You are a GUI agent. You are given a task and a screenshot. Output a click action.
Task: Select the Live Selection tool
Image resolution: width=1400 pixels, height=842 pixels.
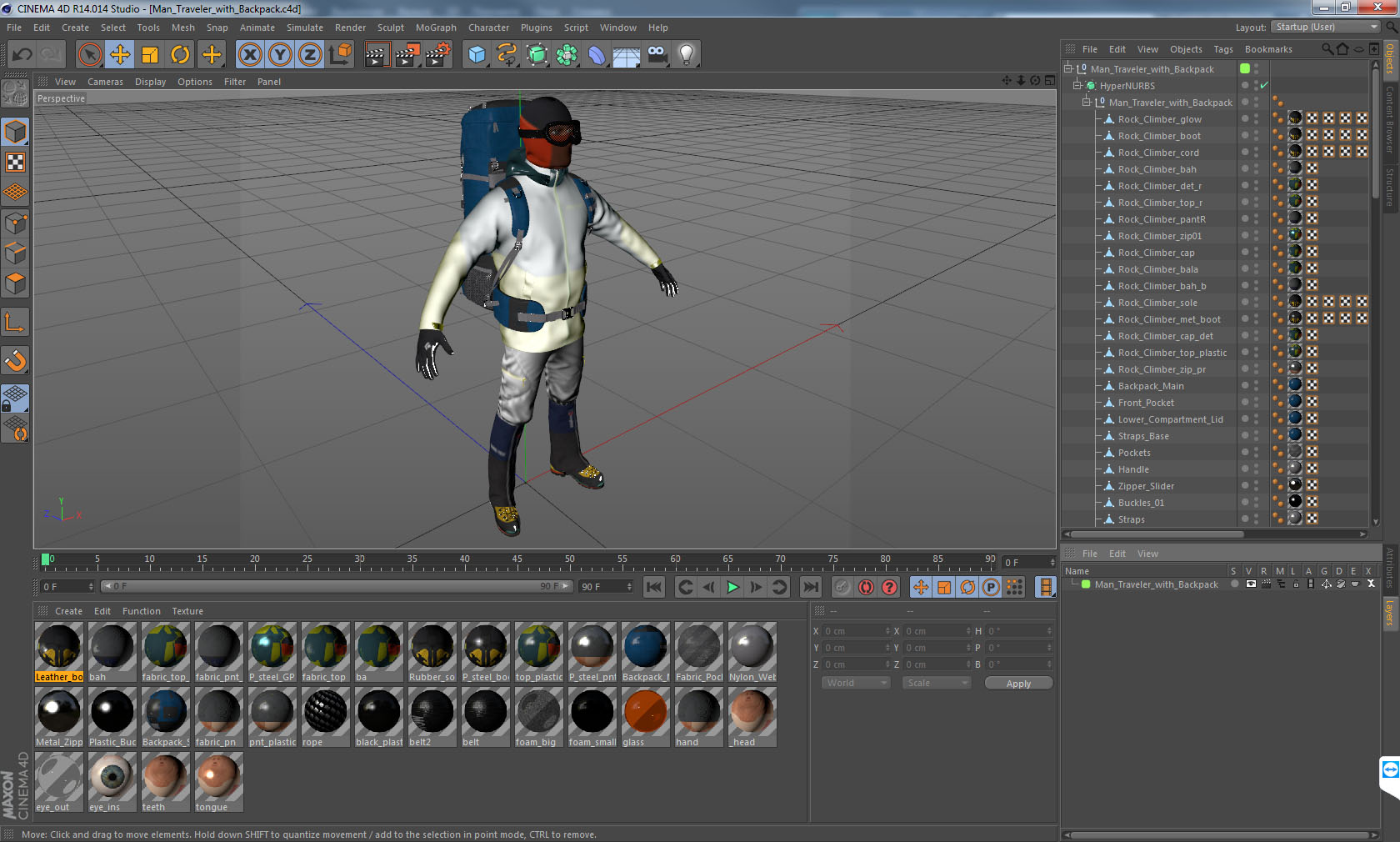(x=90, y=55)
